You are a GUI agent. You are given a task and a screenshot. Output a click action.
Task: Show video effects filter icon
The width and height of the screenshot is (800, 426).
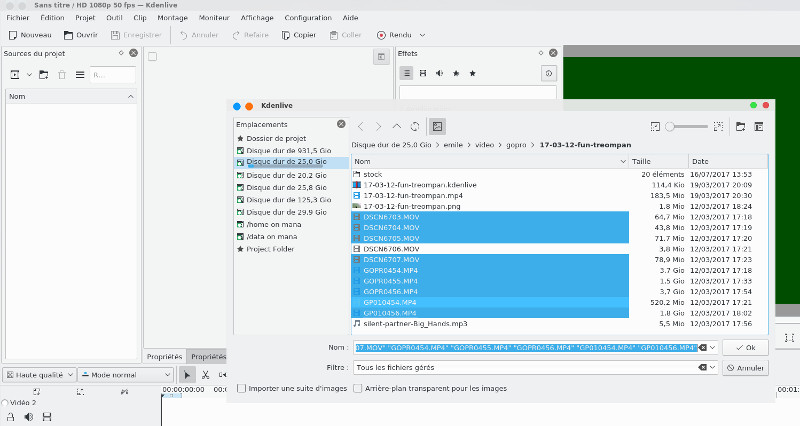[x=423, y=73]
